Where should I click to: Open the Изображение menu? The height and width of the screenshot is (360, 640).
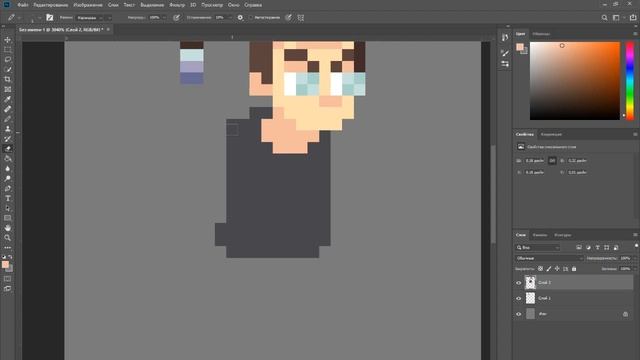pos(88,5)
